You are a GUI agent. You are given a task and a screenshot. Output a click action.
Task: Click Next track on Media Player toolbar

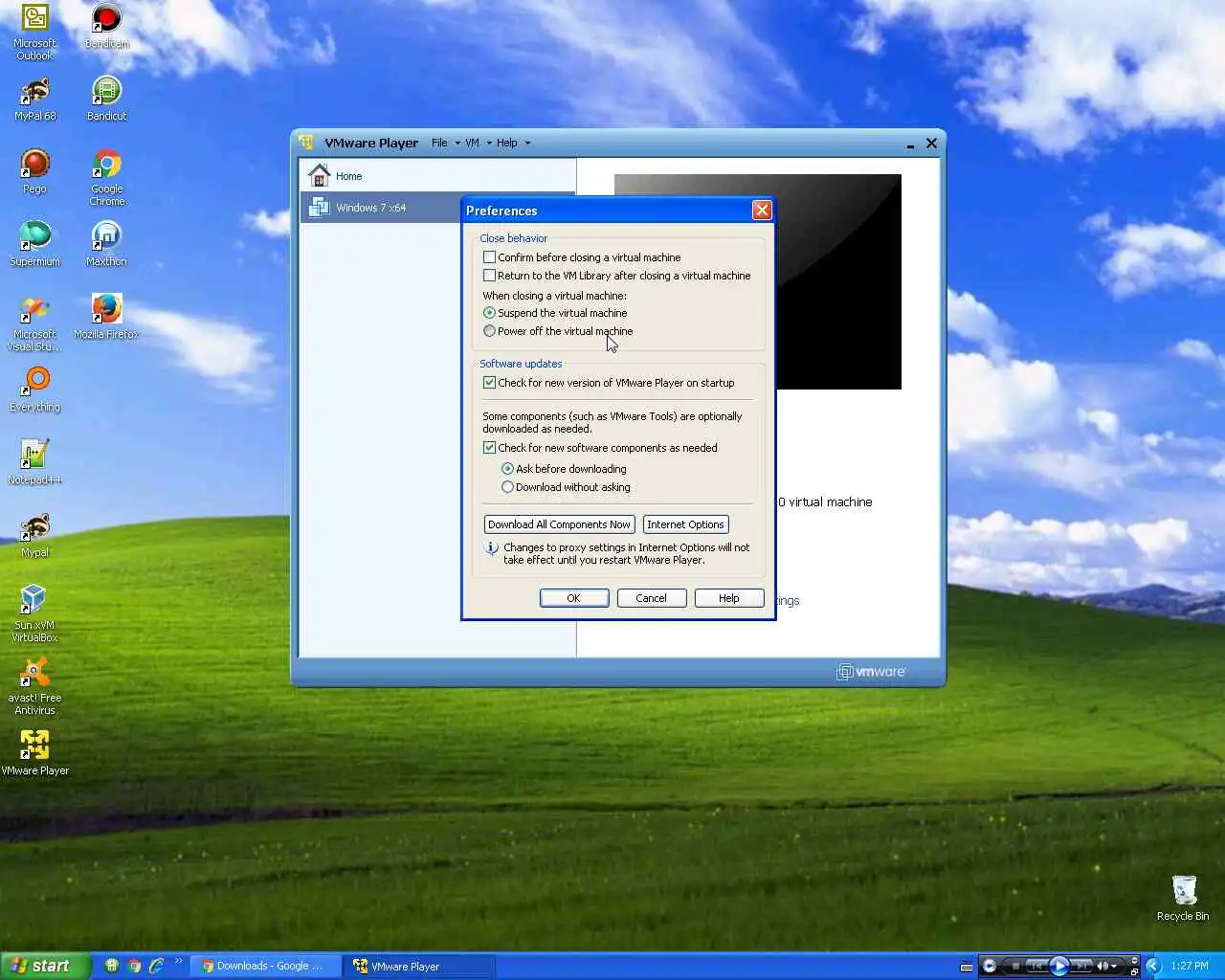pyautogui.click(x=1081, y=966)
